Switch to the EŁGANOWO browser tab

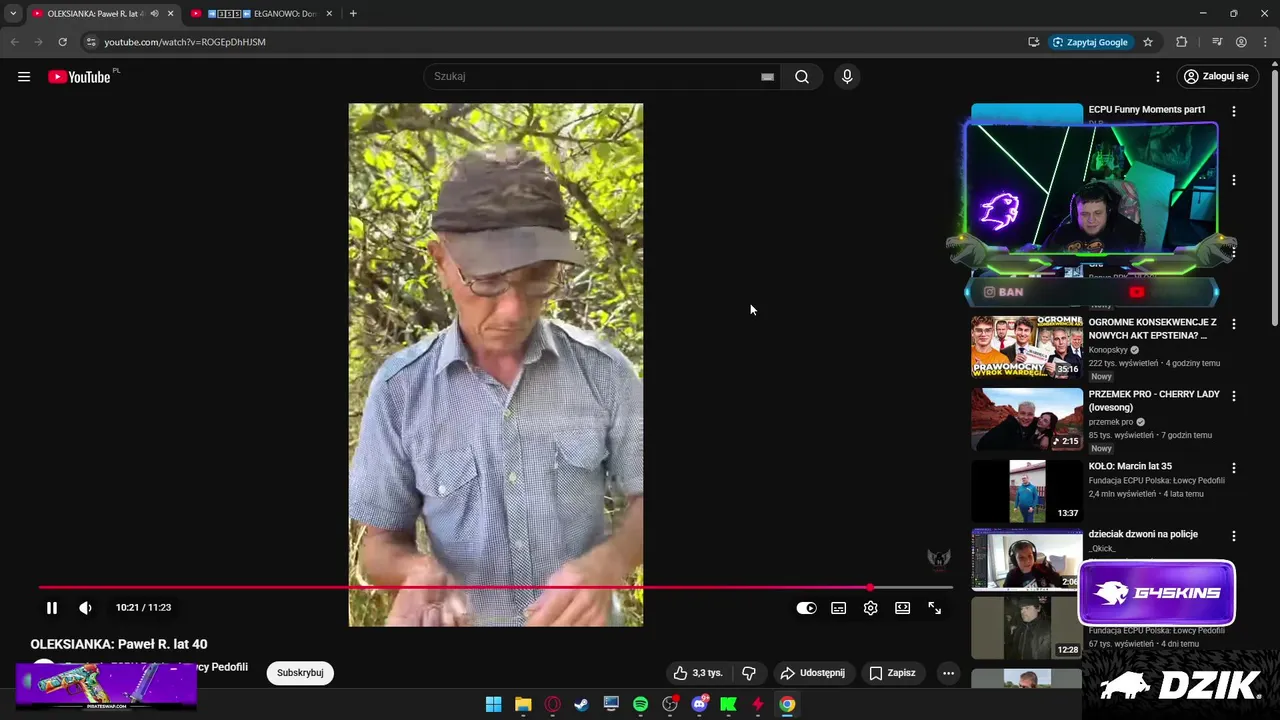(x=262, y=14)
